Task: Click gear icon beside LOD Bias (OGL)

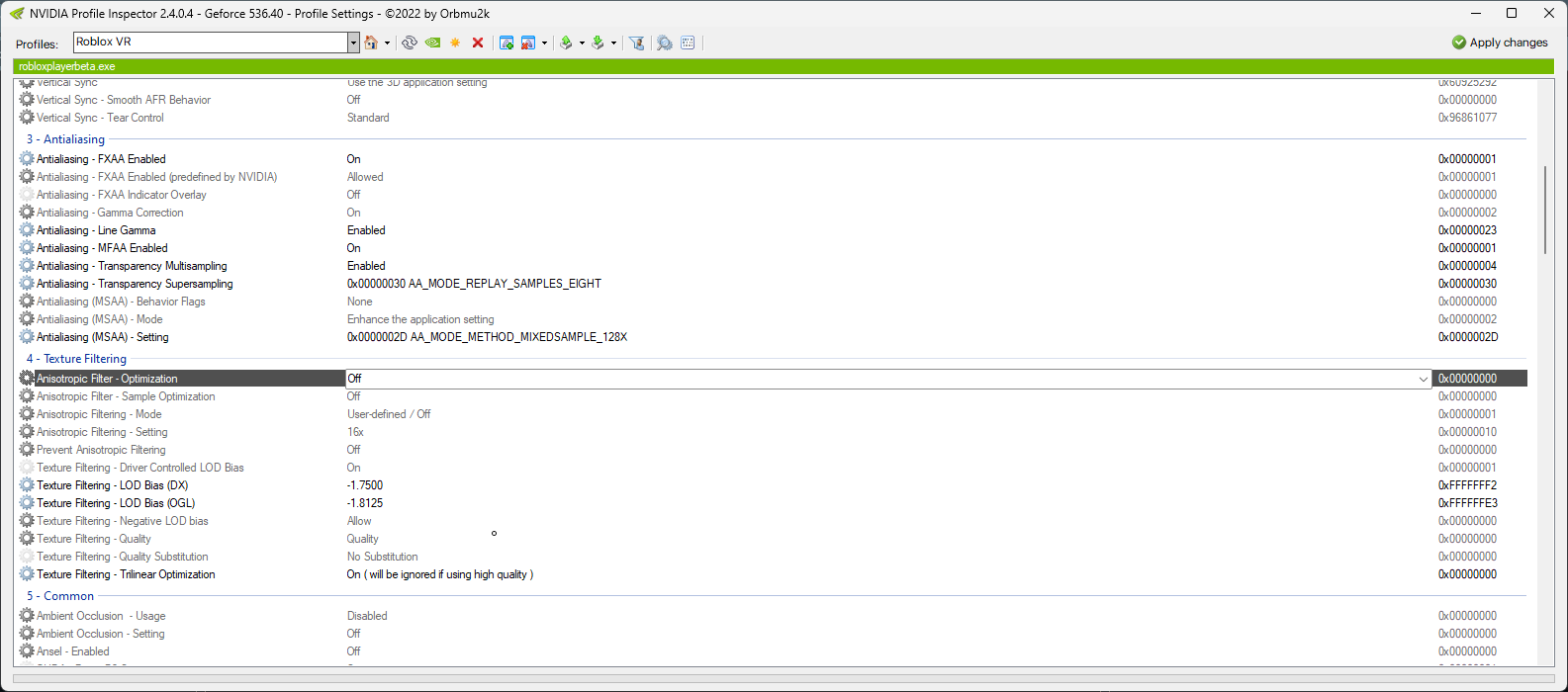Action: click(27, 503)
